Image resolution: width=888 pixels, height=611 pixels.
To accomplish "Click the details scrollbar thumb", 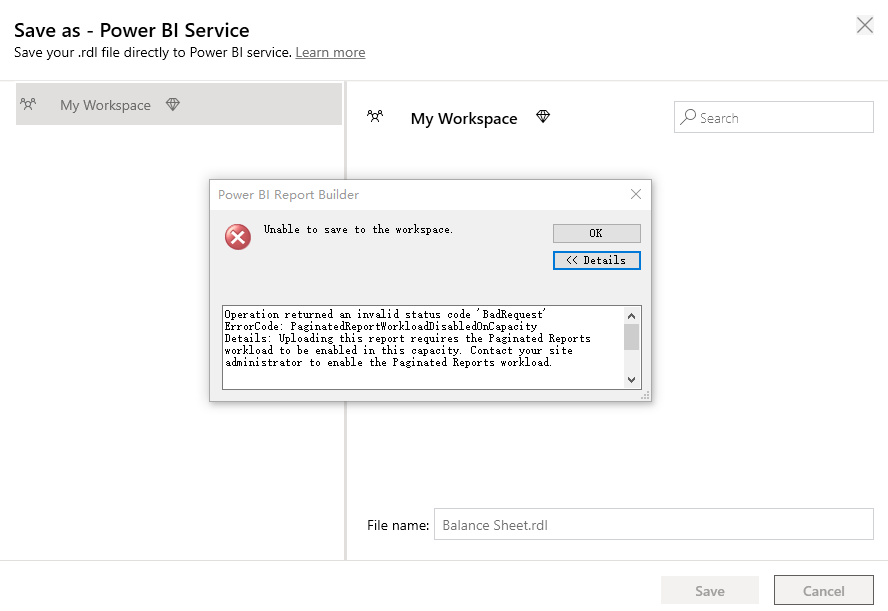I will pos(631,337).
